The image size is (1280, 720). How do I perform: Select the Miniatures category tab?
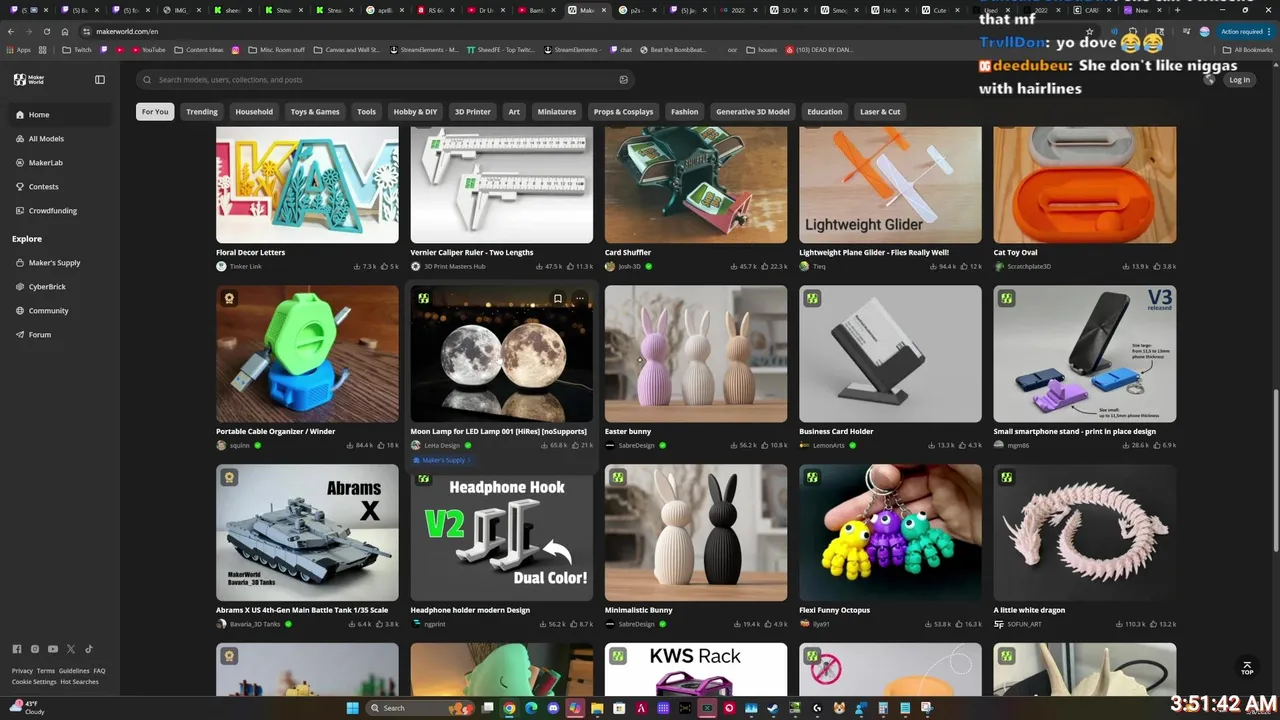(x=557, y=112)
